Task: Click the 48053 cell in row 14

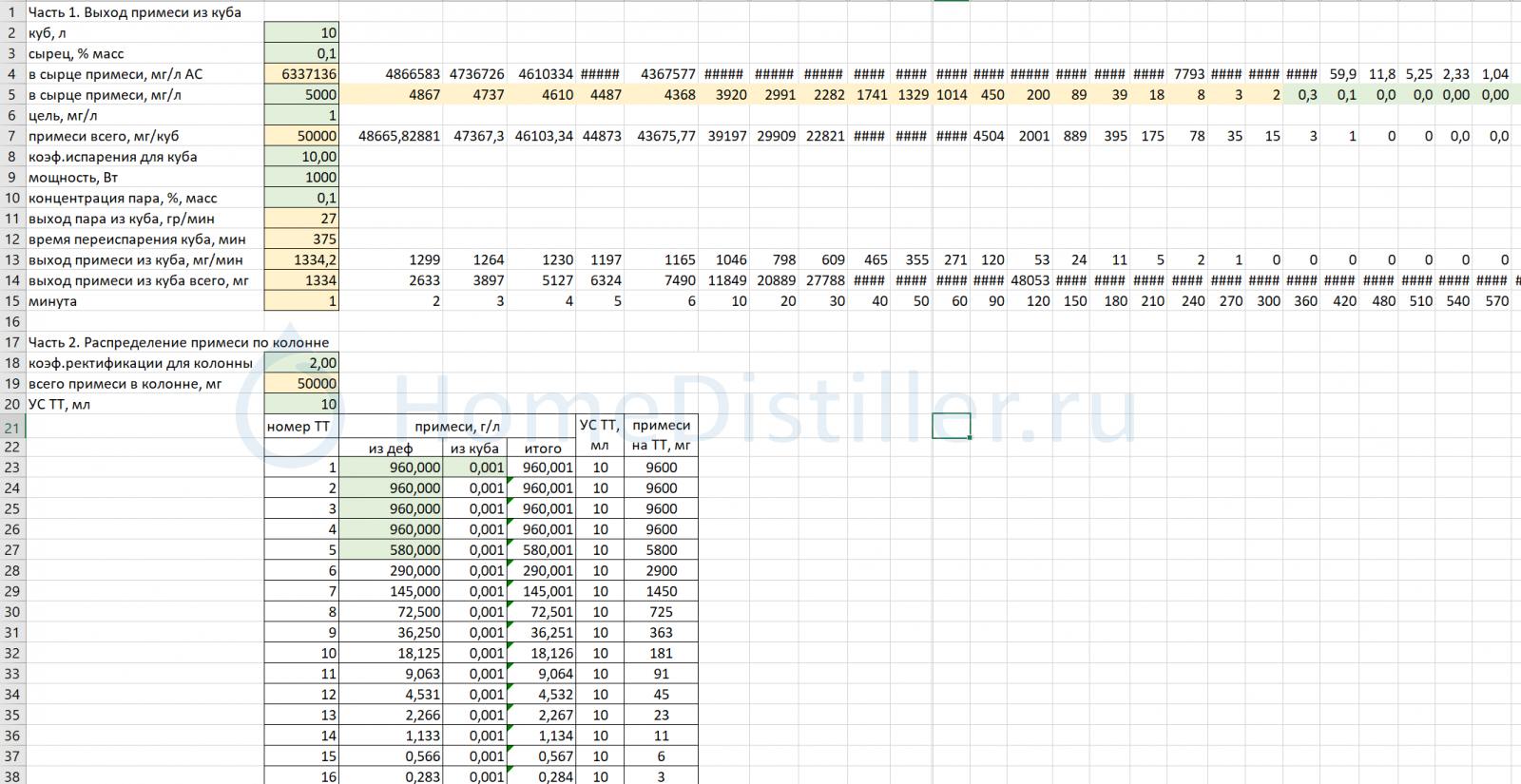Action: (x=1030, y=281)
